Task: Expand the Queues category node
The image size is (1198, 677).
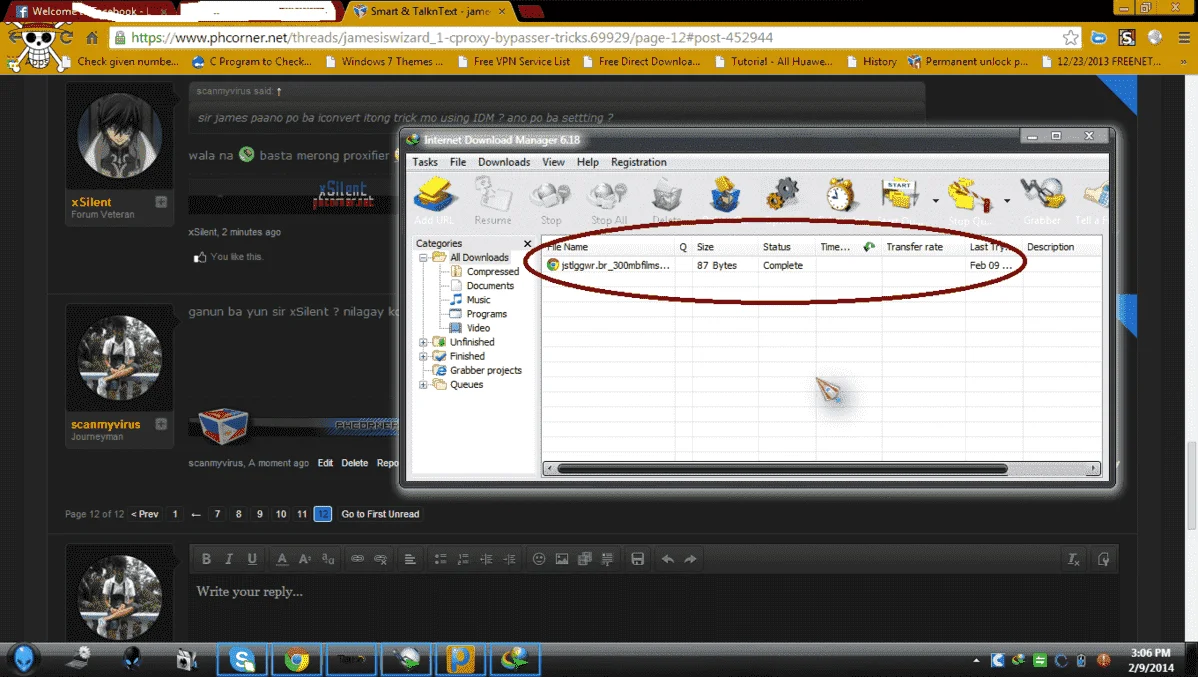Action: point(423,384)
